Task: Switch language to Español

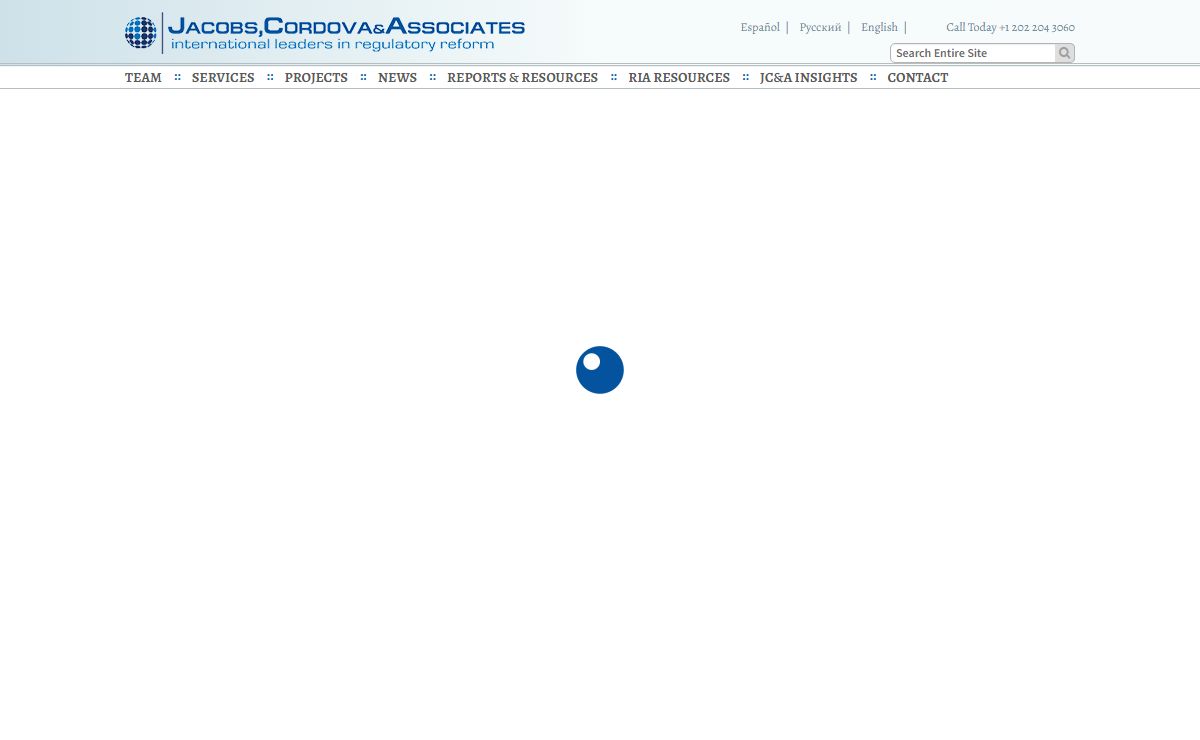Action: (760, 27)
